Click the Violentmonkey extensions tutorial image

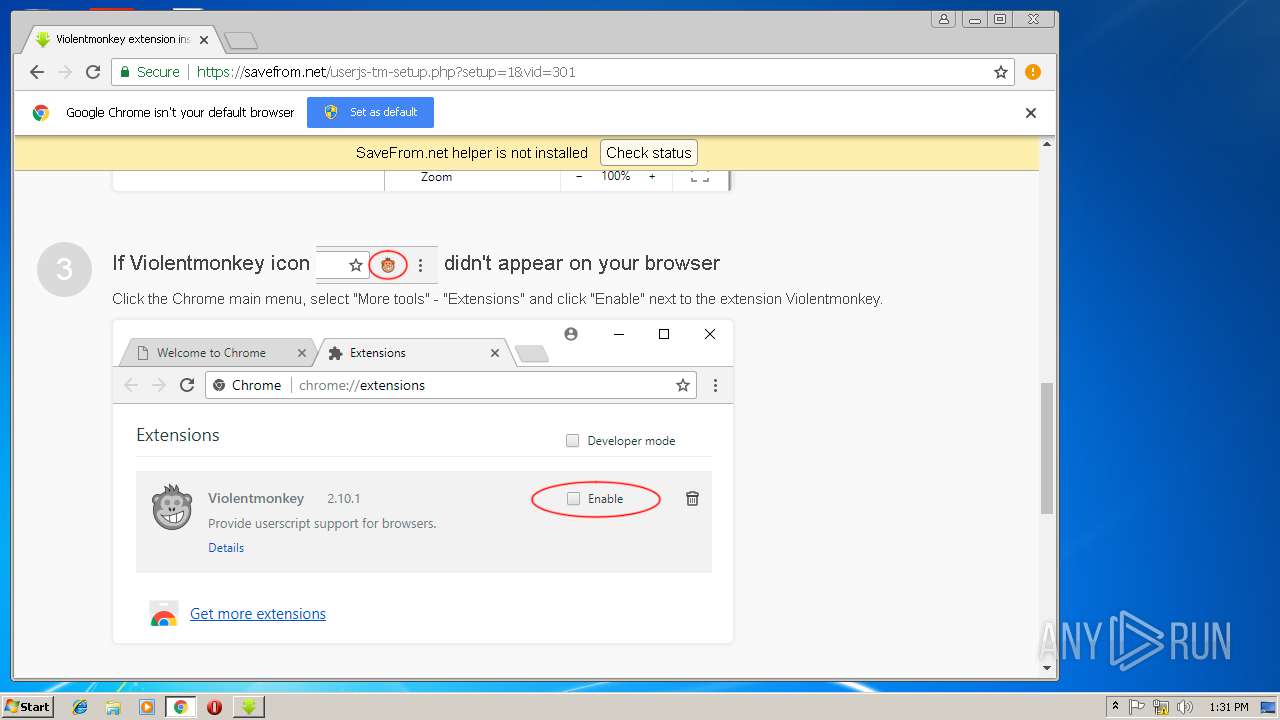coord(423,481)
